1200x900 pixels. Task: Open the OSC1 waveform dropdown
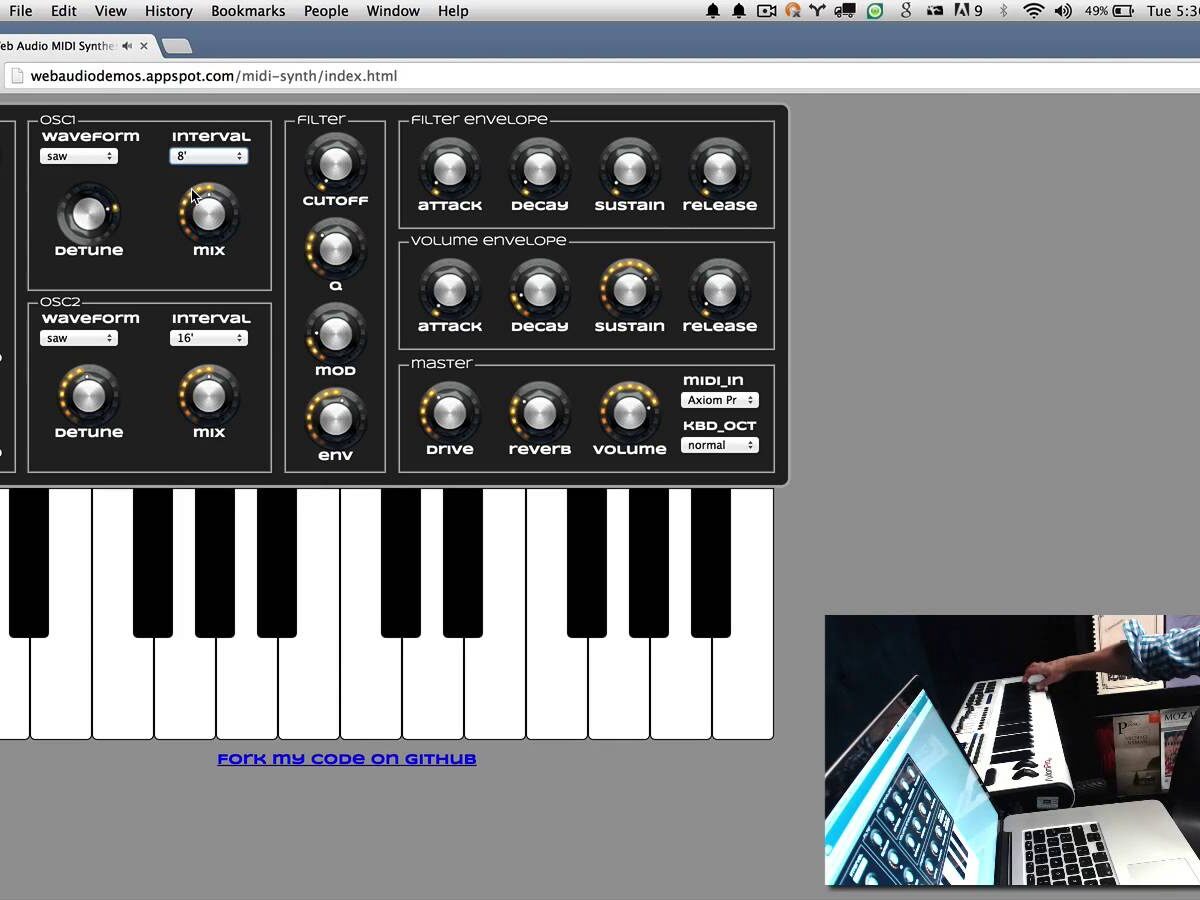pos(79,156)
